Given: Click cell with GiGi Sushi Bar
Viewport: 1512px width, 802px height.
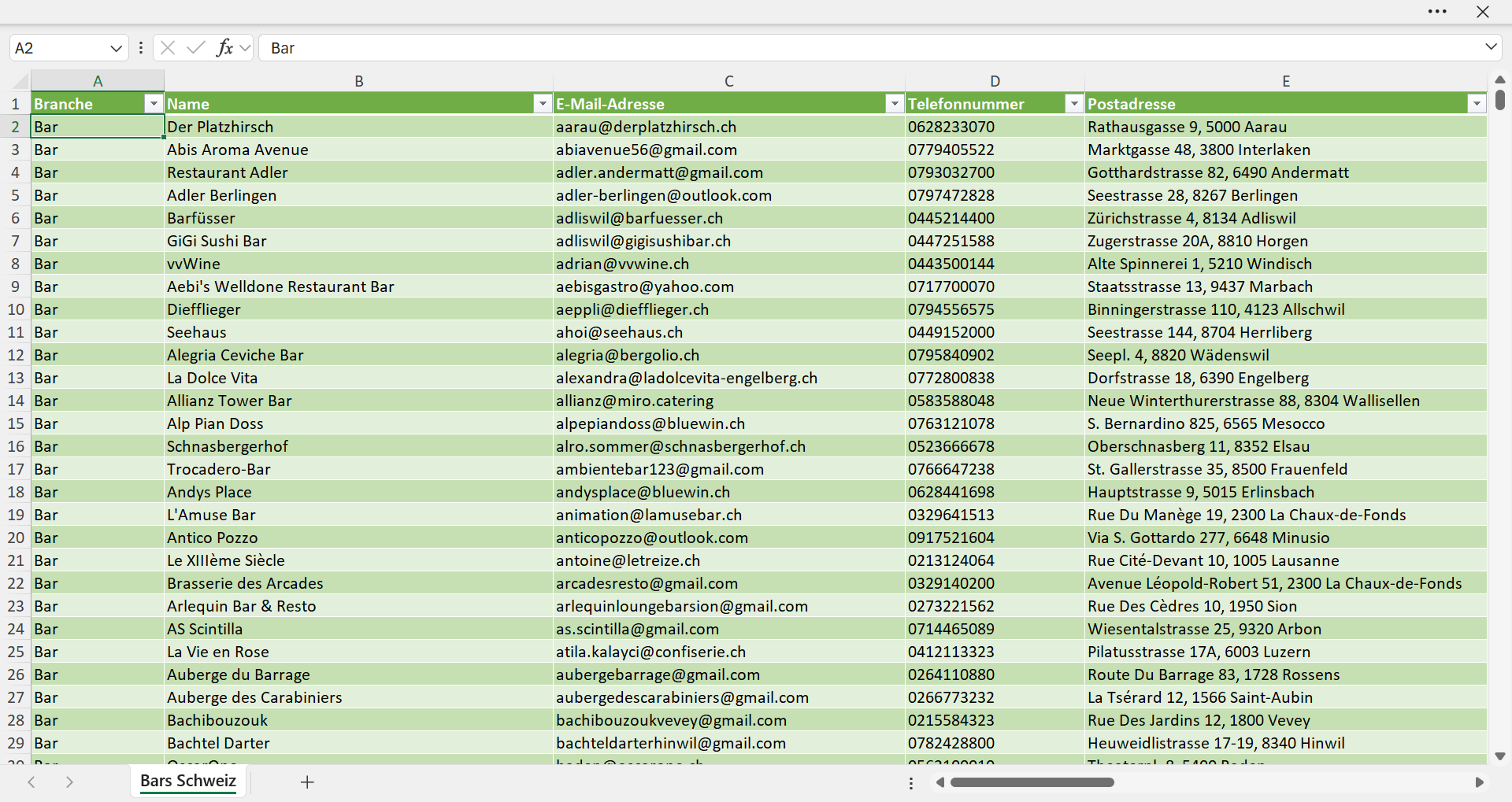Looking at the screenshot, I should click(358, 241).
